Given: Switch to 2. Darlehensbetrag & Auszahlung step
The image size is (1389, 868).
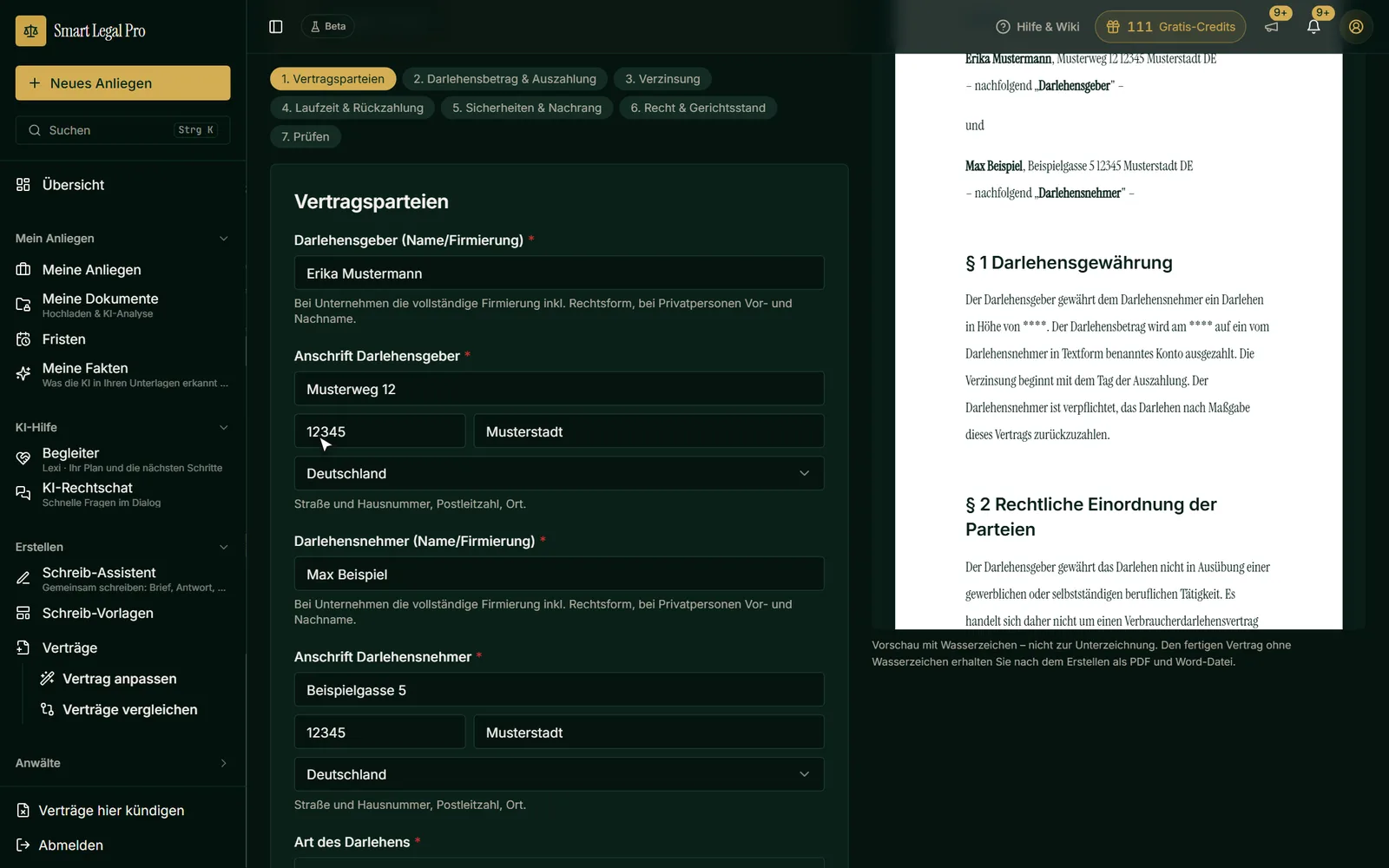Looking at the screenshot, I should 505,79.
